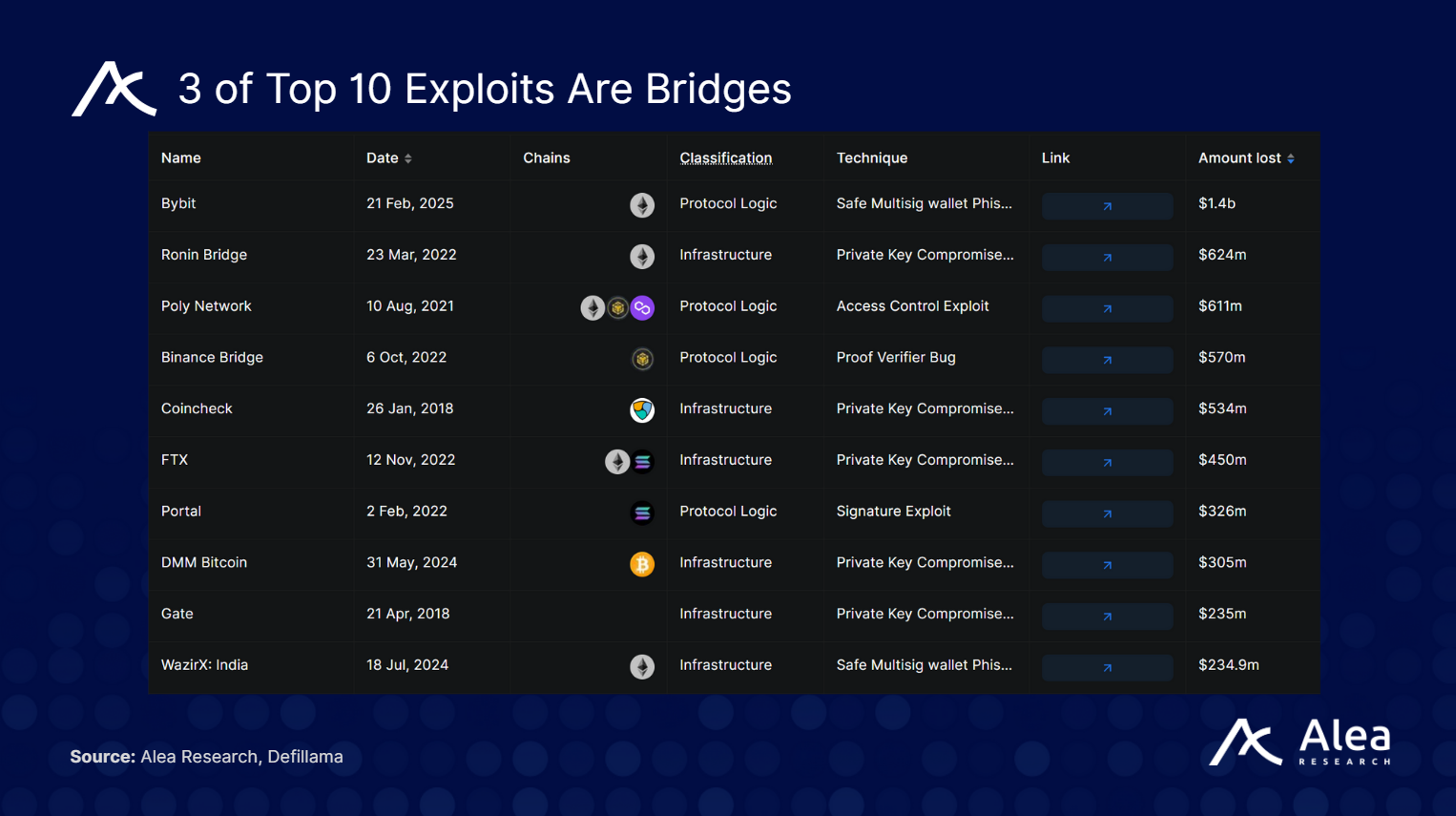This screenshot has width=1456, height=816.
Task: Select the Gate name cell
Action: pos(177,614)
